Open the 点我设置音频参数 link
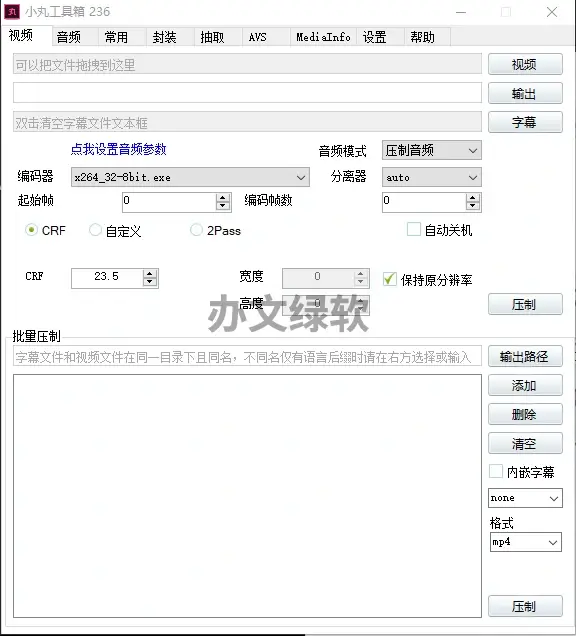Viewport: 576px width, 636px height. point(118,149)
